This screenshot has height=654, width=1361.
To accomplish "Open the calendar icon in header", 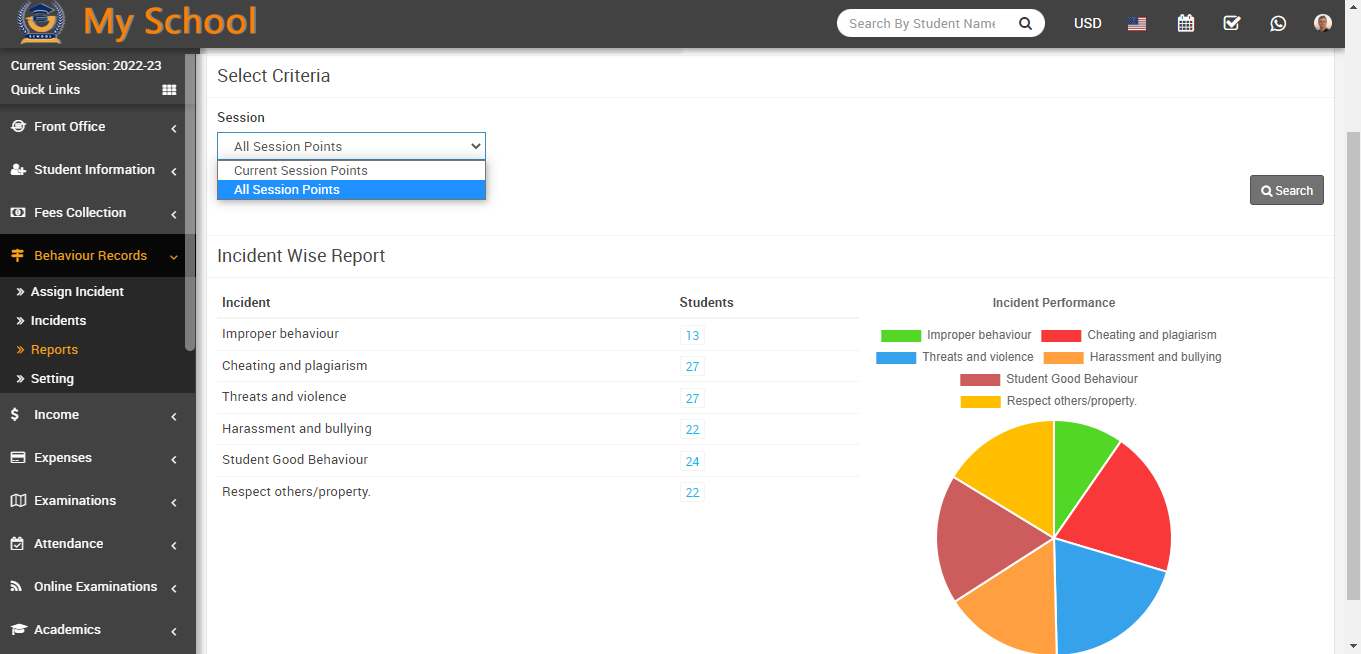I will 1185,23.
